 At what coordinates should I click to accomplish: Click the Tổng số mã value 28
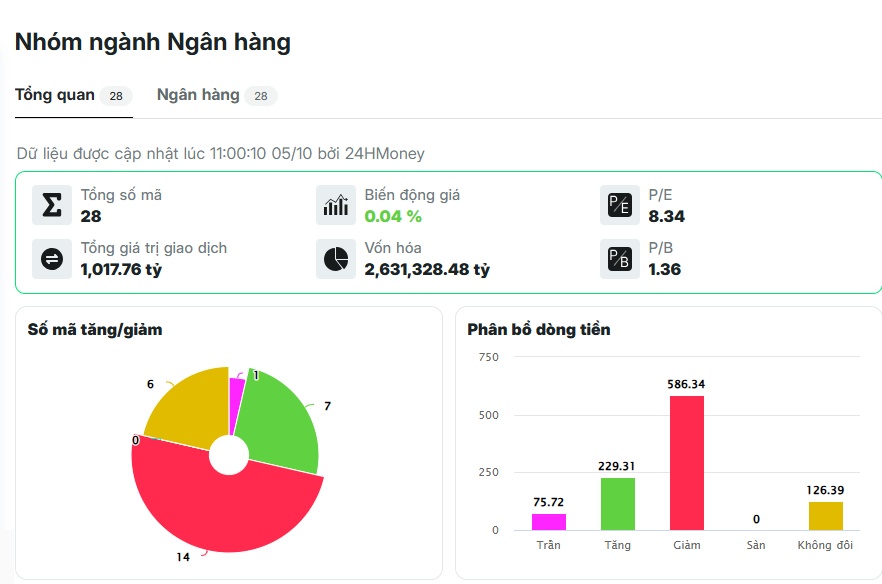pos(91,217)
